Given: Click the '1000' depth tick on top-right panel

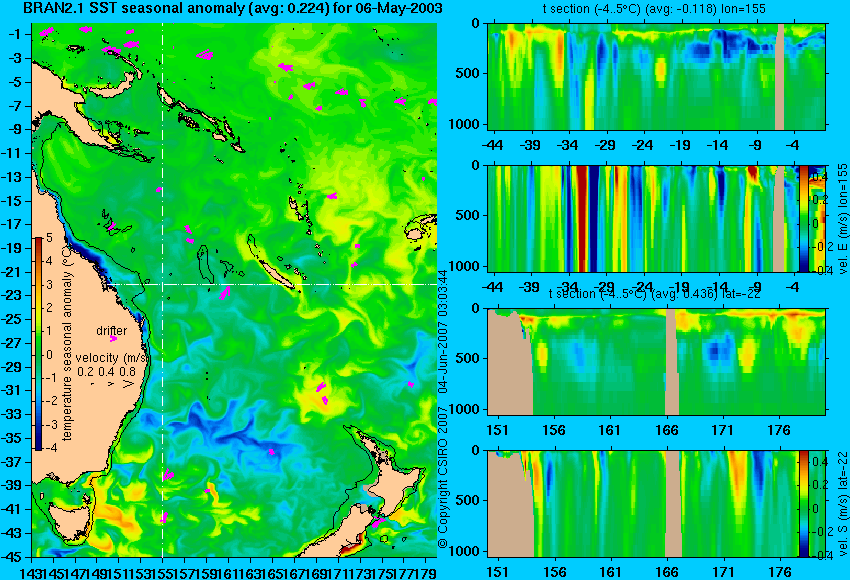Looking at the screenshot, I should tap(465, 124).
